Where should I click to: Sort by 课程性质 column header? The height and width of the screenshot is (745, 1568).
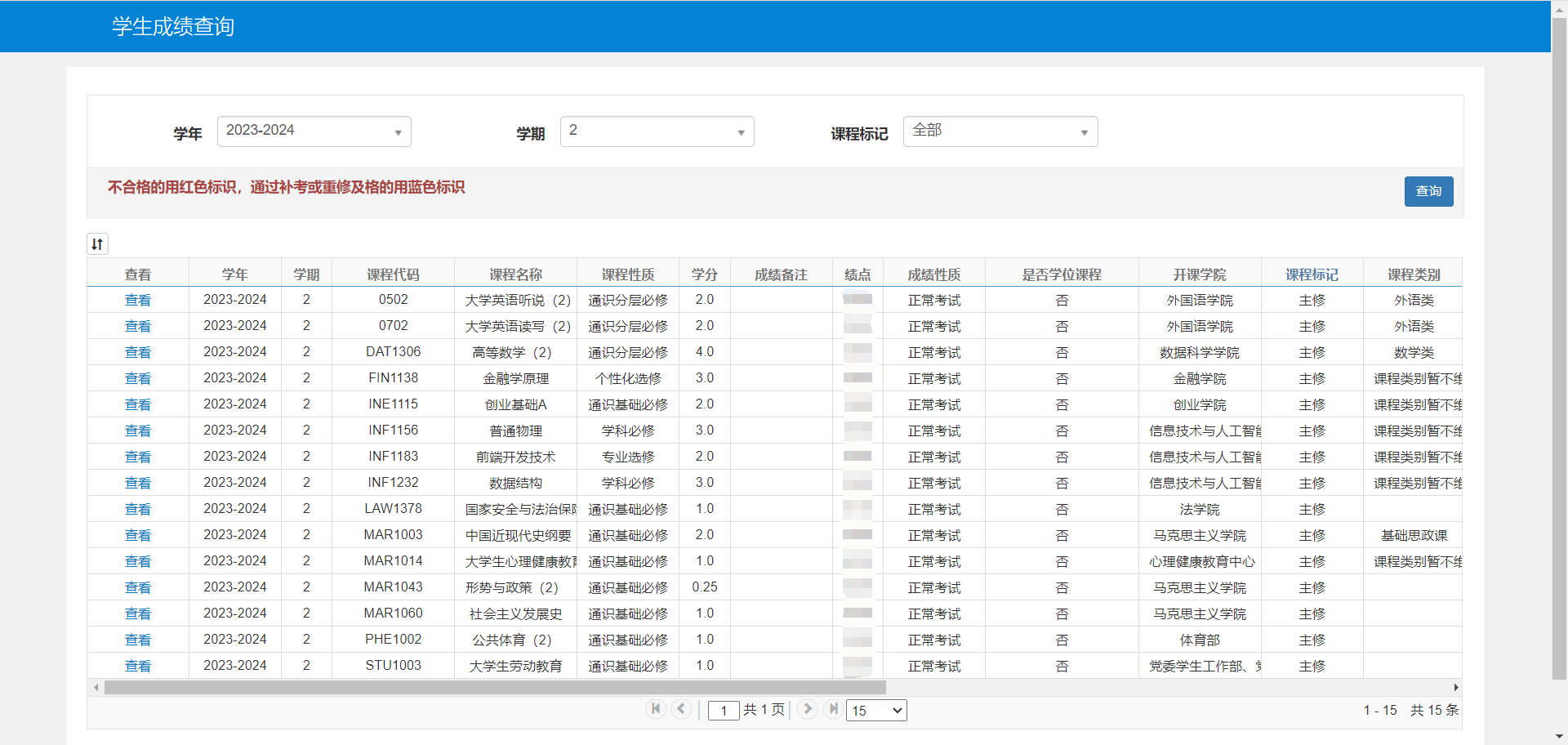[628, 274]
